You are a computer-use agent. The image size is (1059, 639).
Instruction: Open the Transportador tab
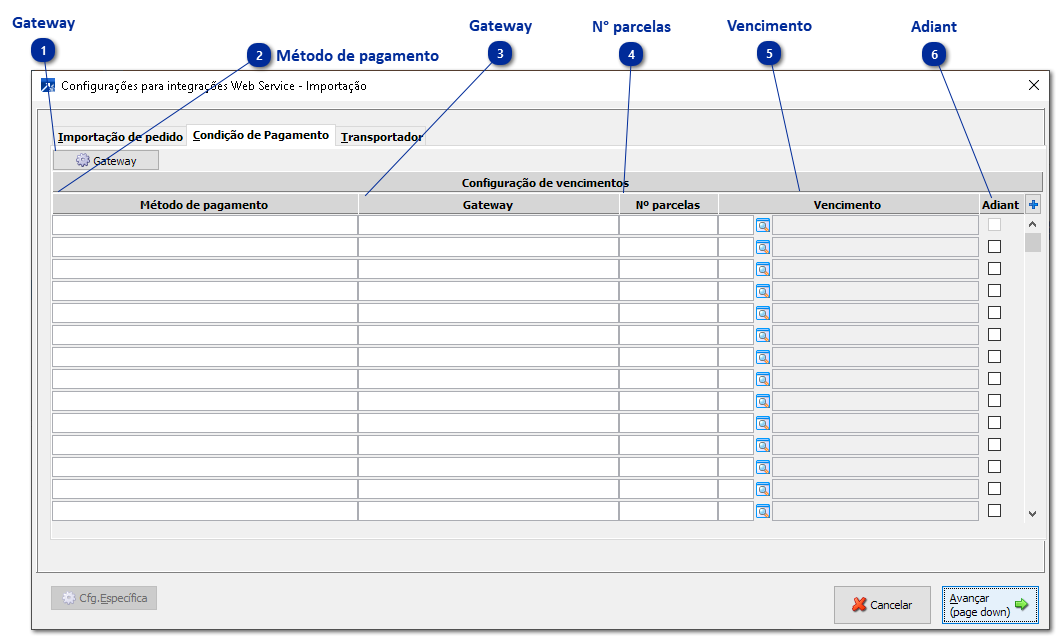point(381,136)
